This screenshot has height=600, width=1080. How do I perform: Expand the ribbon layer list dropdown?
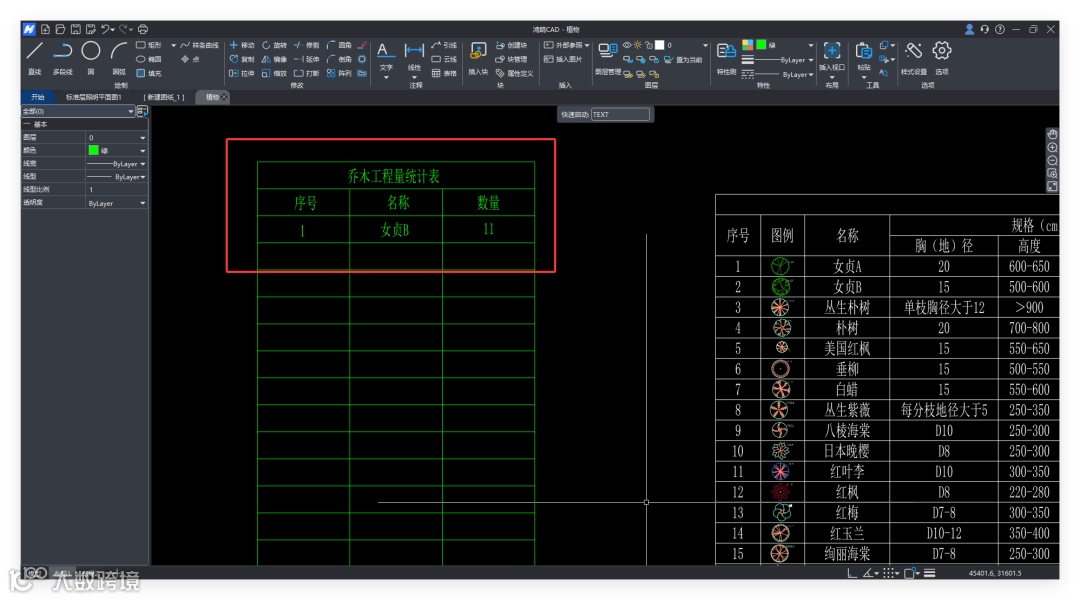coord(705,45)
